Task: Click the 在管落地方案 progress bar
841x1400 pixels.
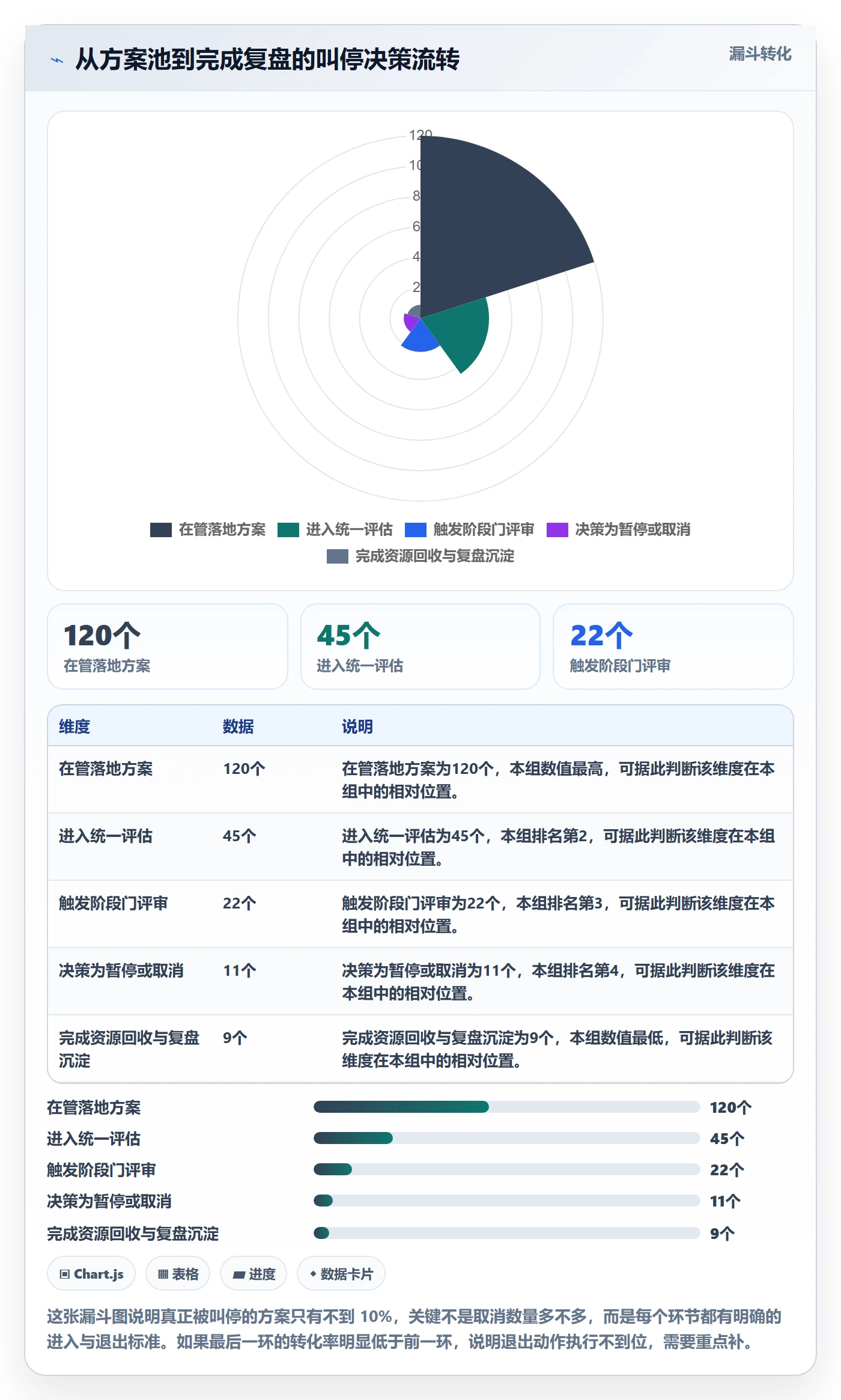Action: pyautogui.click(x=506, y=1107)
